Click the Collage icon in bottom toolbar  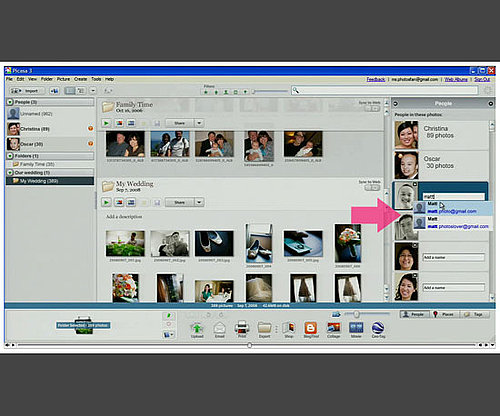[x=334, y=330]
